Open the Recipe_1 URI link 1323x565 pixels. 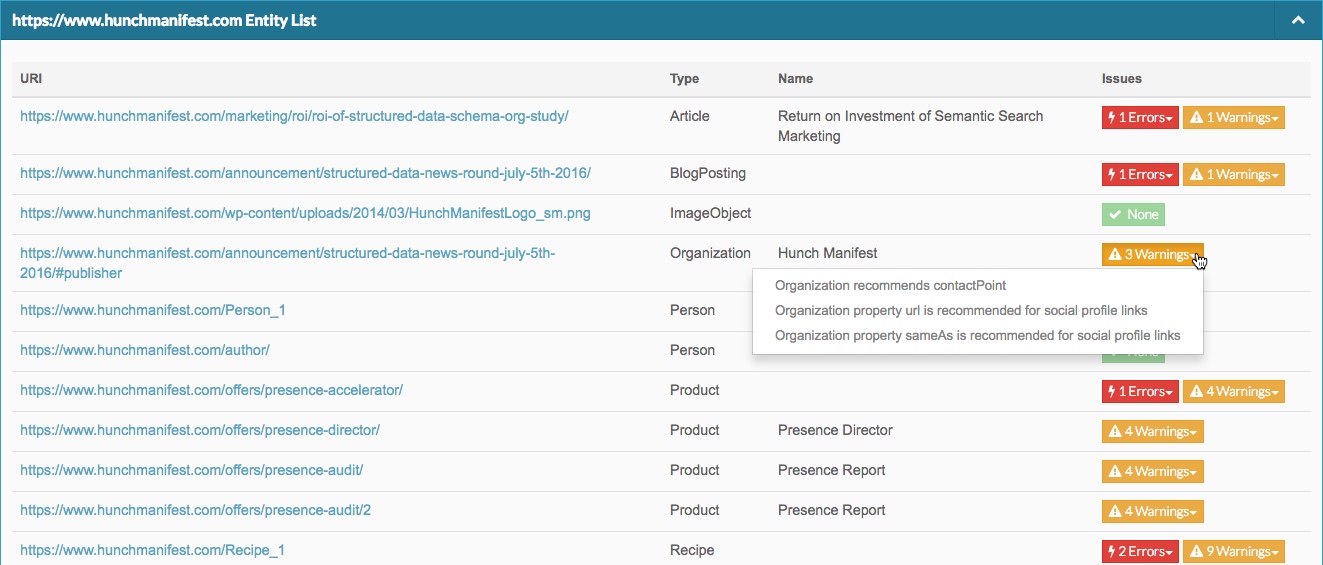[152, 550]
